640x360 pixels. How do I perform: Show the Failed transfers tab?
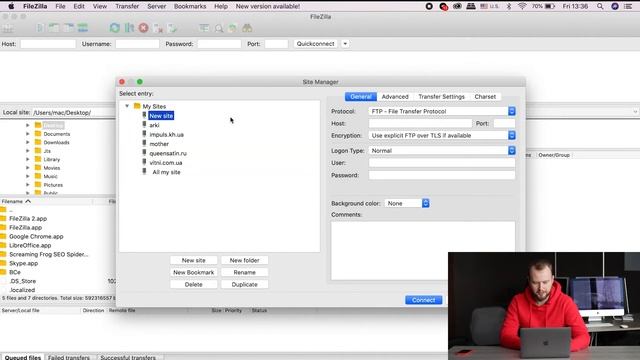pyautogui.click(x=69, y=357)
